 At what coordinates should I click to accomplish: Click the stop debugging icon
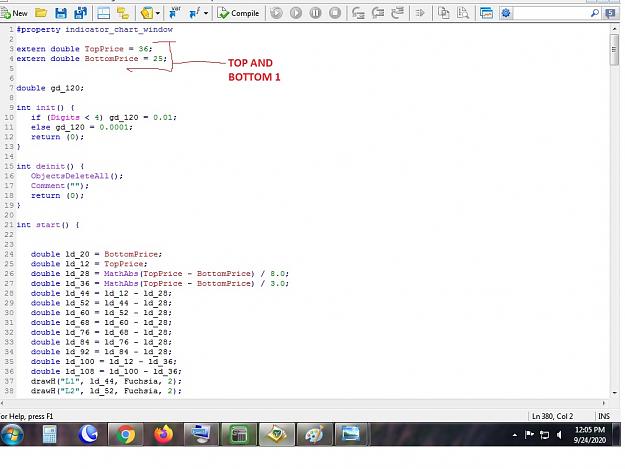click(x=335, y=13)
